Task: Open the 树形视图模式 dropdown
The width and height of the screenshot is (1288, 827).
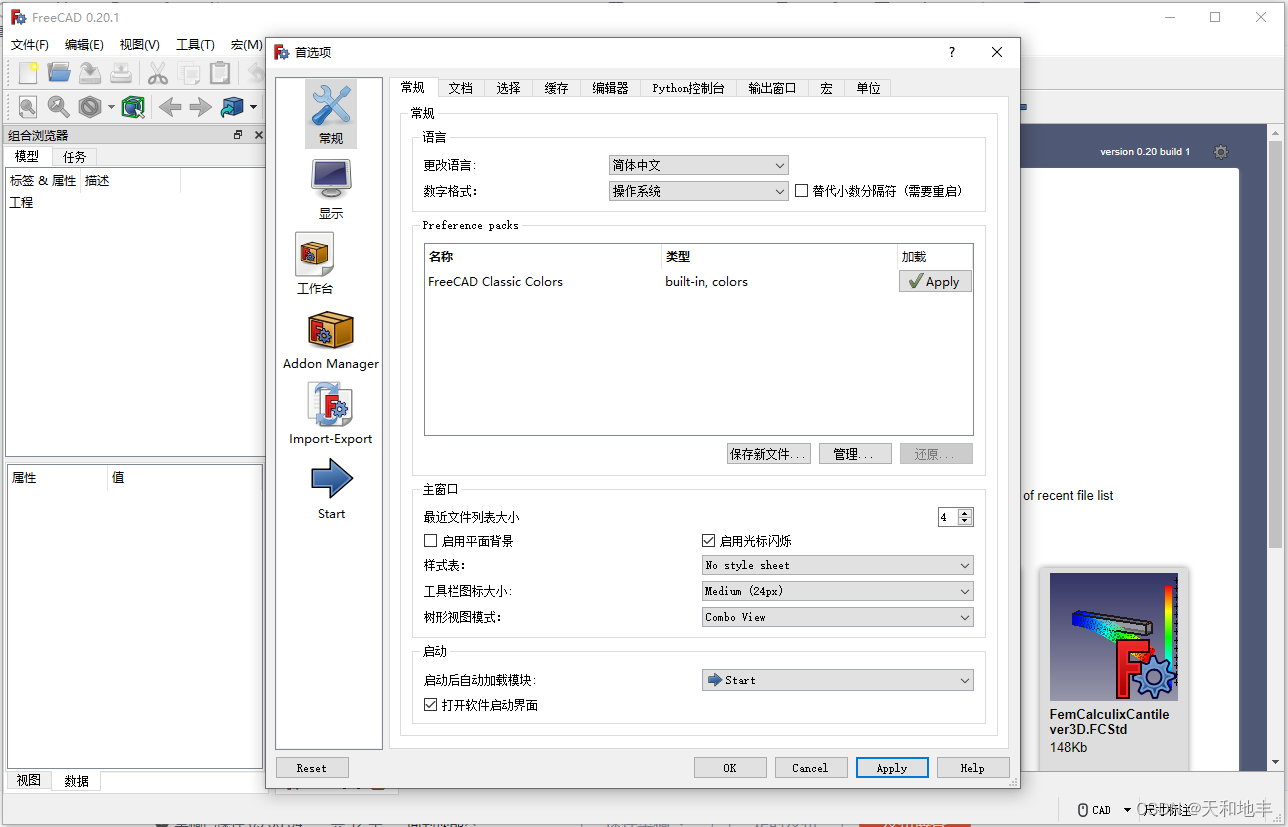Action: click(x=838, y=617)
